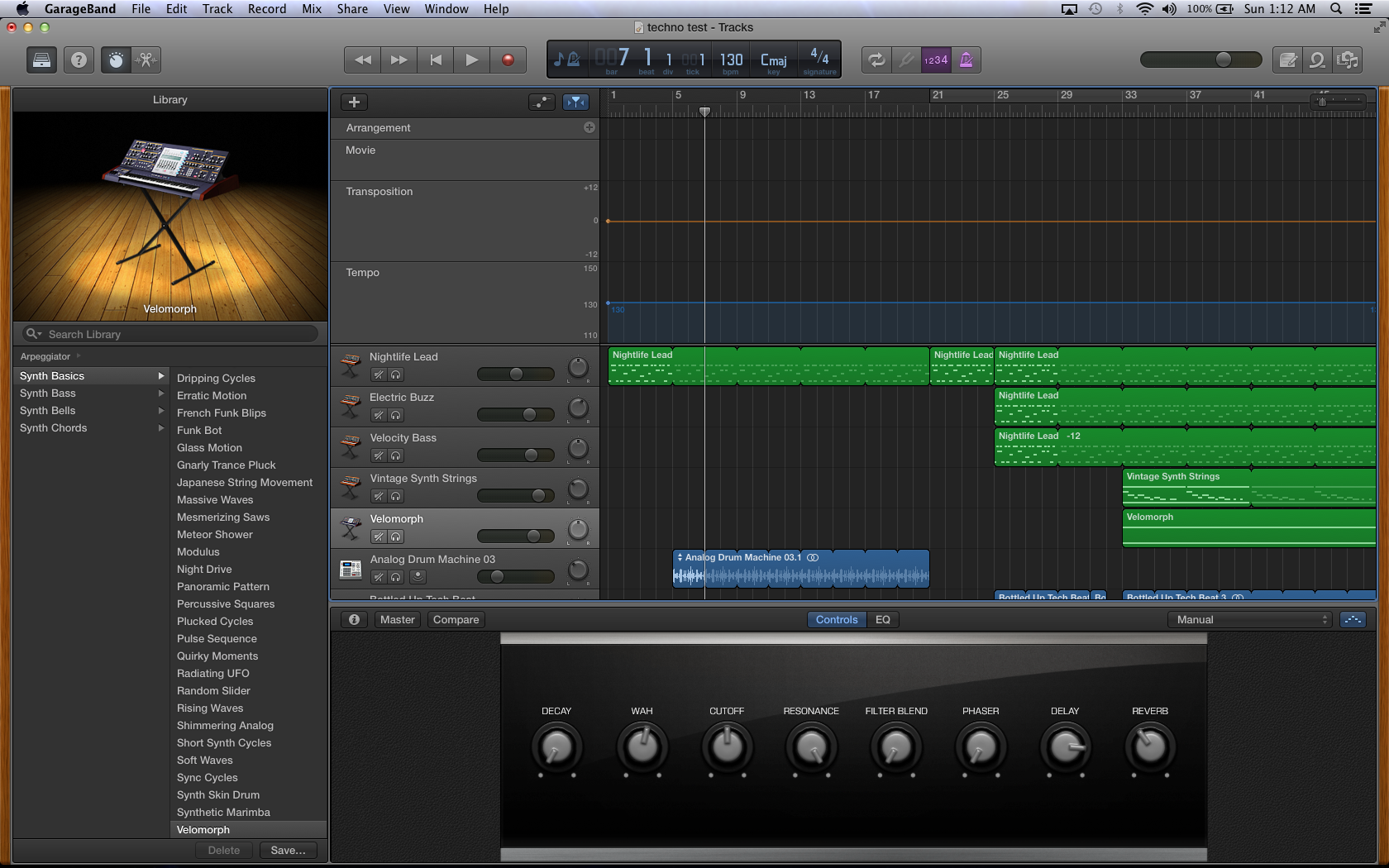Click the Velomorph track pan knob

578,529
